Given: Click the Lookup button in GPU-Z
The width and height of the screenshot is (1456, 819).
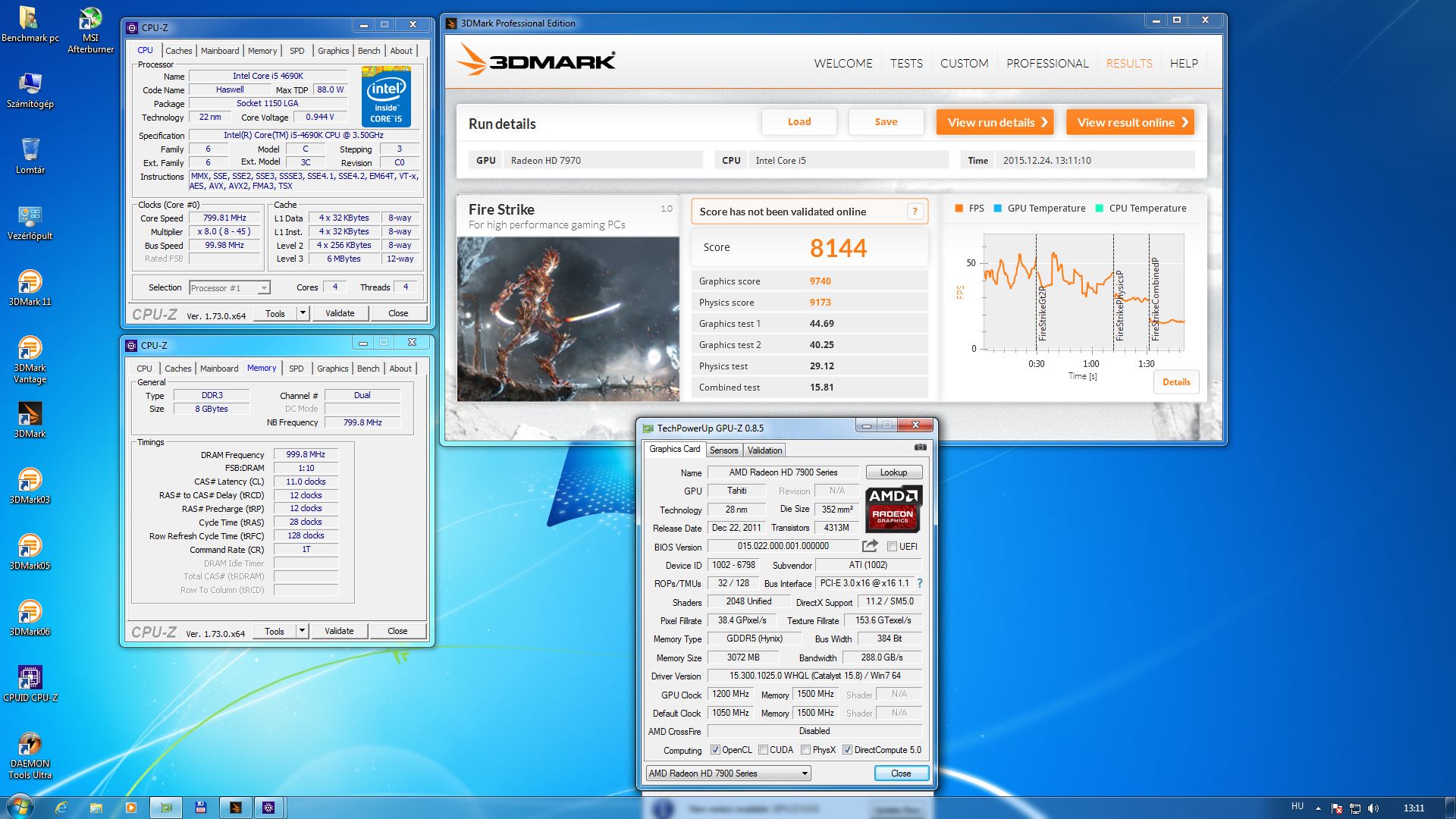Looking at the screenshot, I should point(893,472).
